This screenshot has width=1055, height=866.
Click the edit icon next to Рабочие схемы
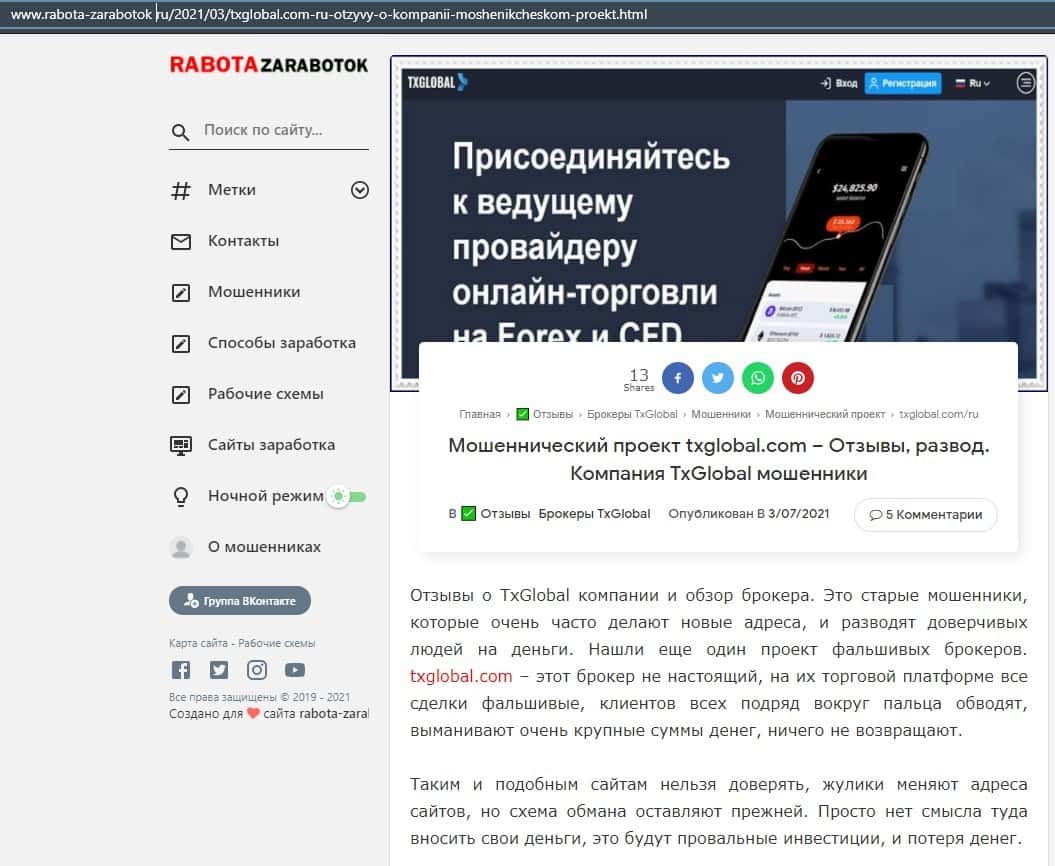tap(181, 395)
